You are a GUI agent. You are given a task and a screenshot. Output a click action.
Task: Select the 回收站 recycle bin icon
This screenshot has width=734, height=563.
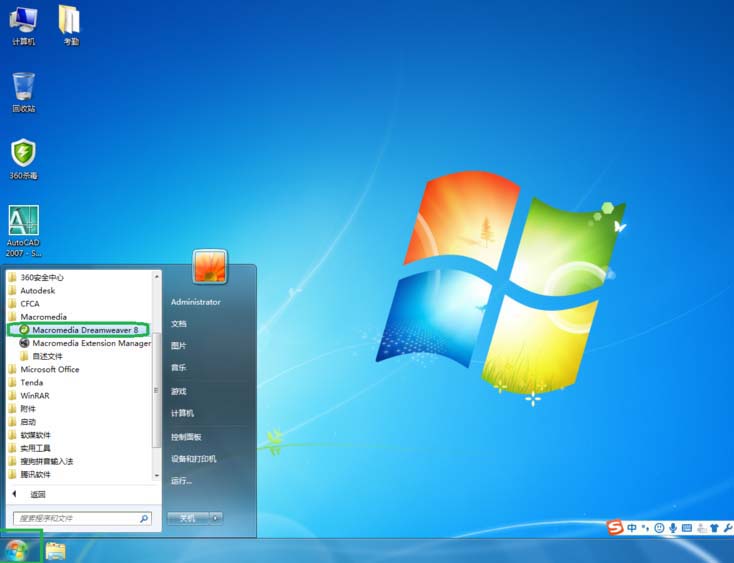tap(23, 92)
